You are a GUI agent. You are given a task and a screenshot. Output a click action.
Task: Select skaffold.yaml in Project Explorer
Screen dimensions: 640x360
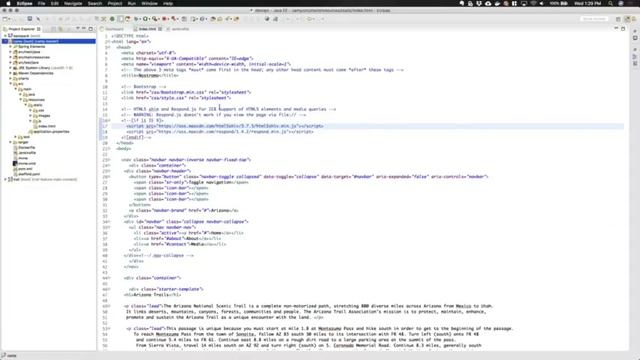point(27,174)
